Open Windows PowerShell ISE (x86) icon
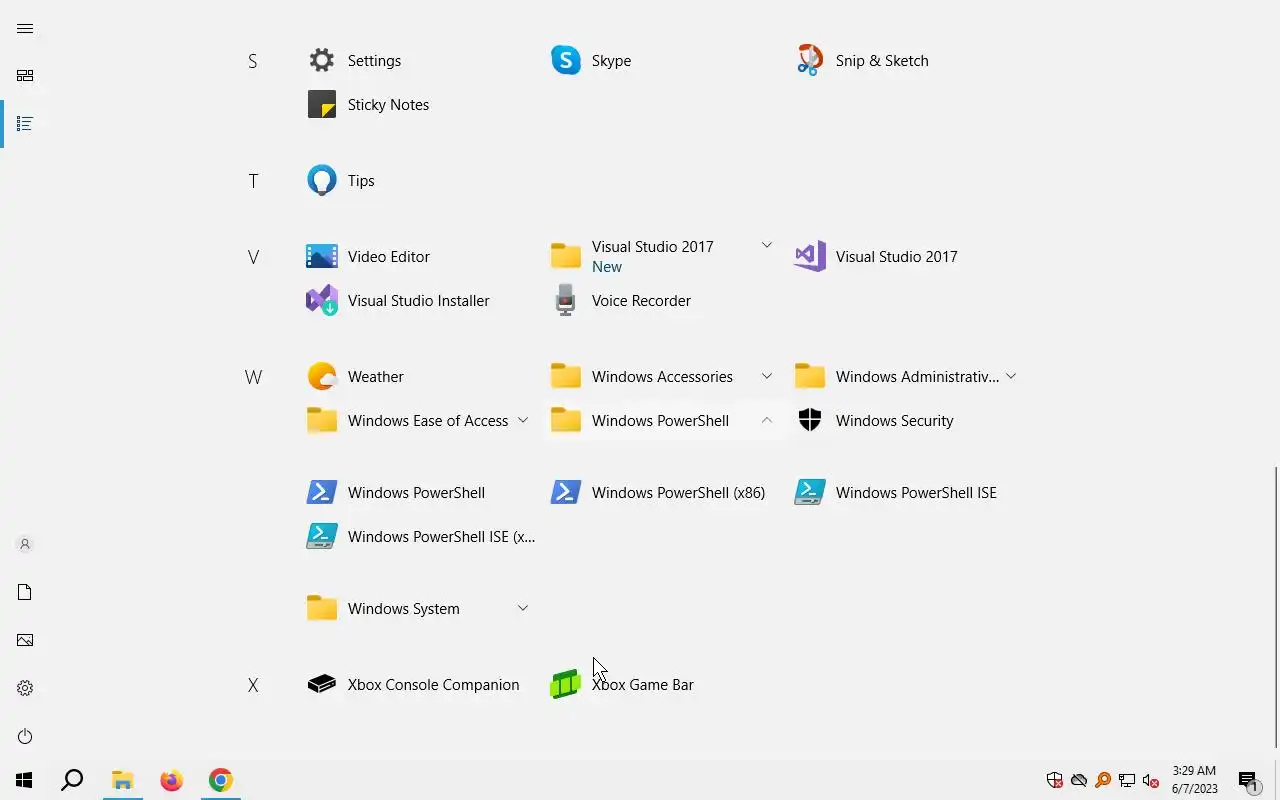This screenshot has height=800, width=1280. pyautogui.click(x=322, y=536)
